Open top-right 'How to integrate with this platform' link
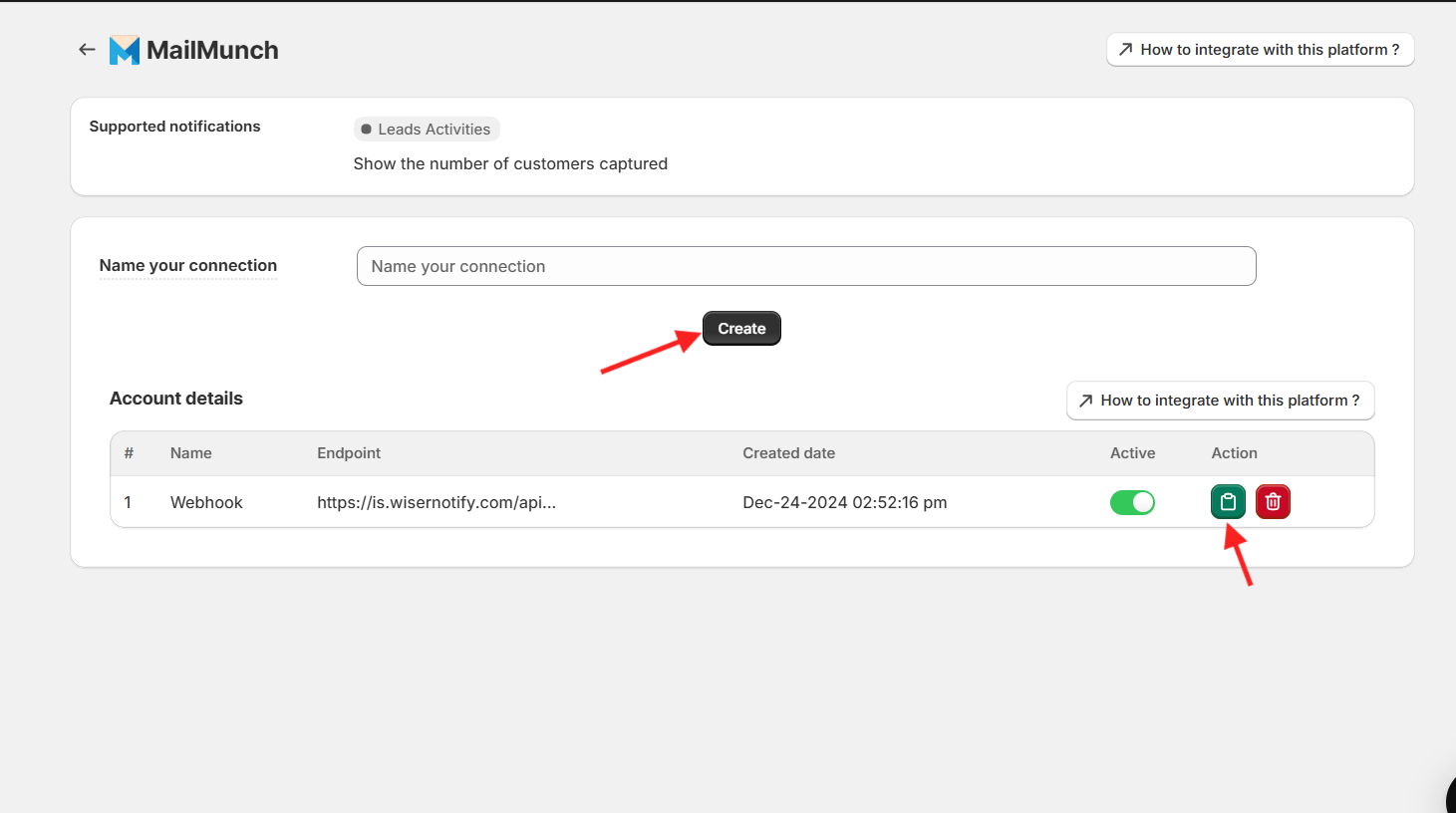This screenshot has height=813, width=1456. pos(1260,50)
